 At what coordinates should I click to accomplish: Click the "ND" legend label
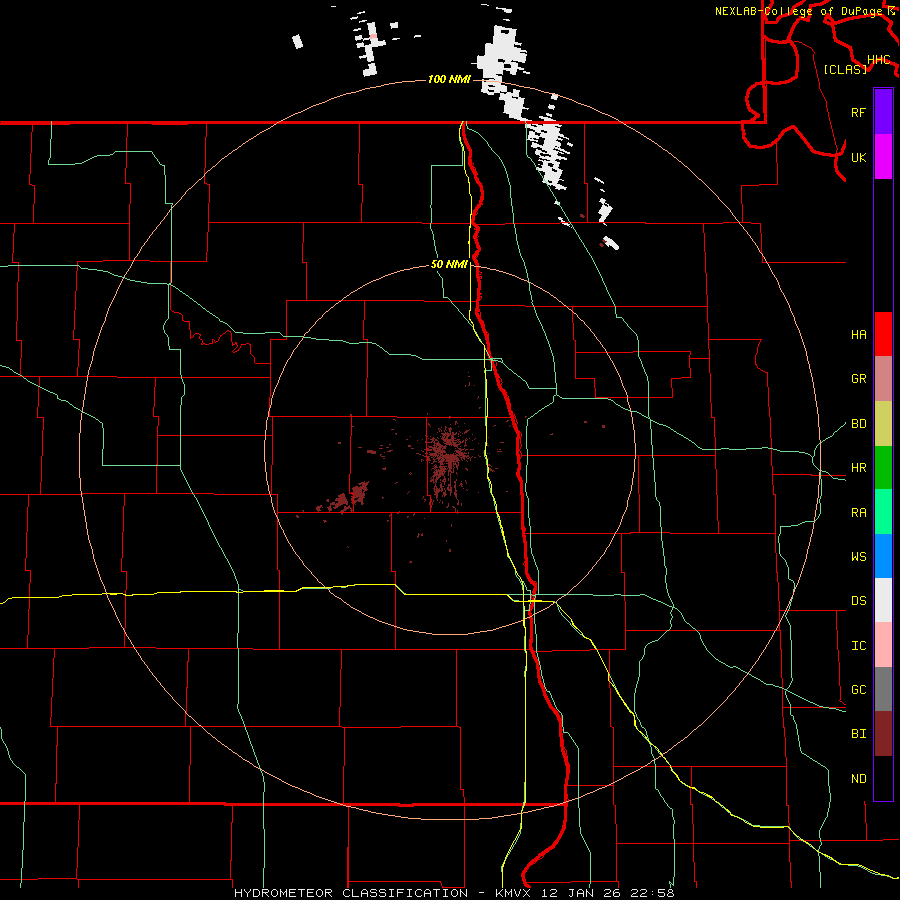[x=858, y=779]
